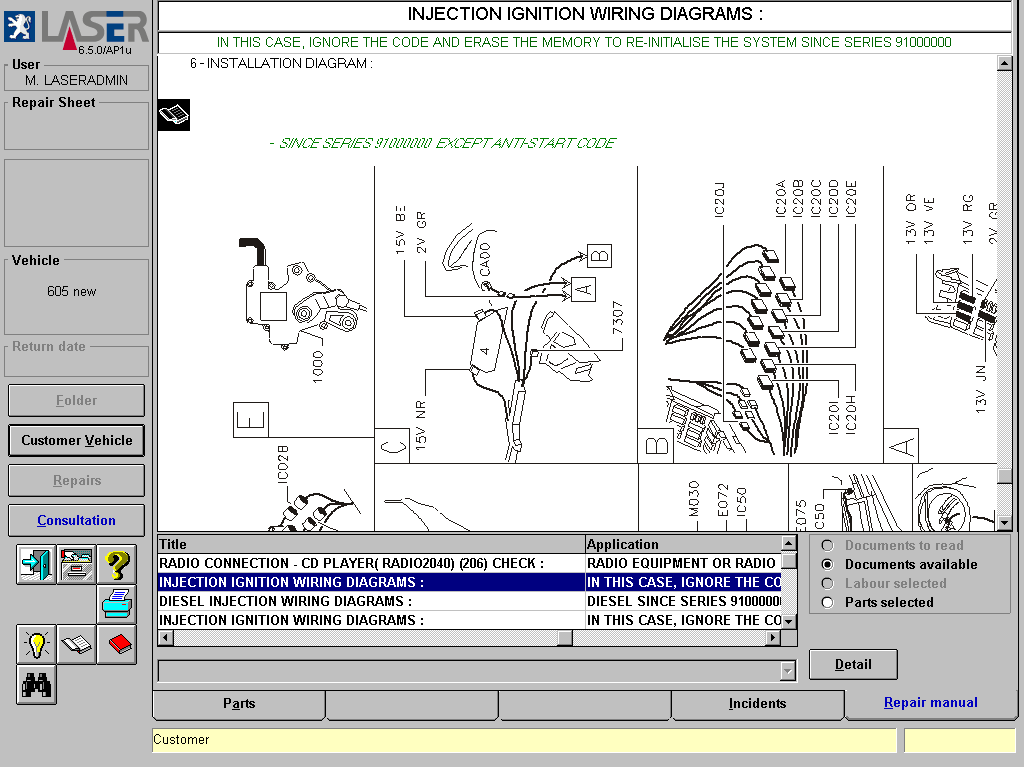Click the diagram scrollbar down arrow

click(1004, 522)
